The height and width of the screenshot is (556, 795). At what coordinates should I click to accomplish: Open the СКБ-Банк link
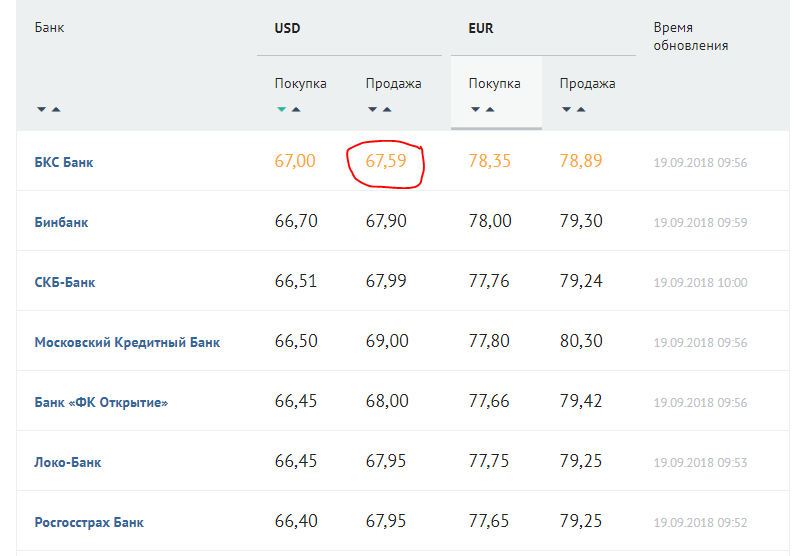tap(65, 282)
